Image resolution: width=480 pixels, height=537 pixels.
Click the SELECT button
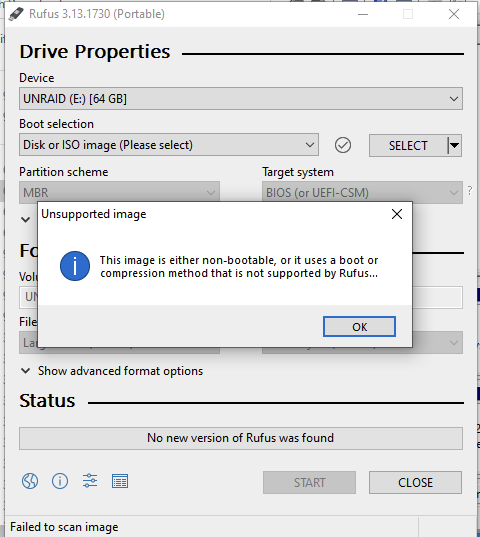point(408,146)
